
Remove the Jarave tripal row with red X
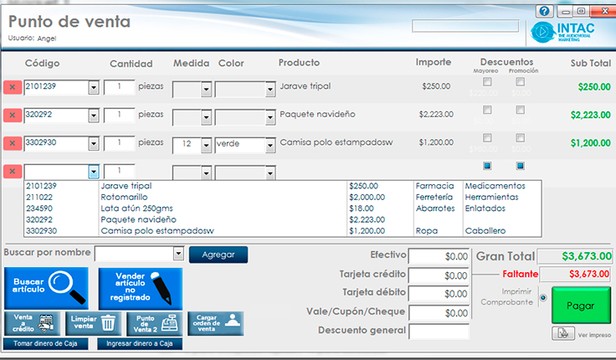(x=13, y=87)
